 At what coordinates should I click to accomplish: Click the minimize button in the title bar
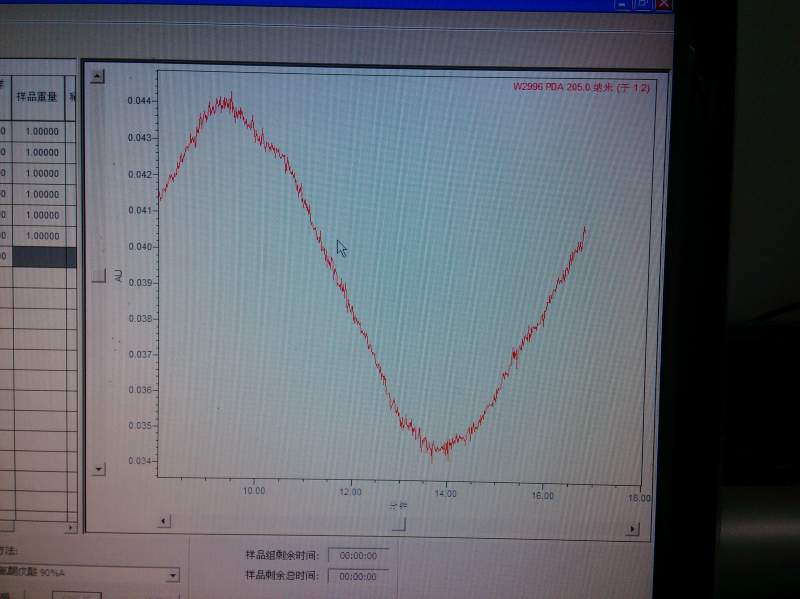[x=622, y=4]
